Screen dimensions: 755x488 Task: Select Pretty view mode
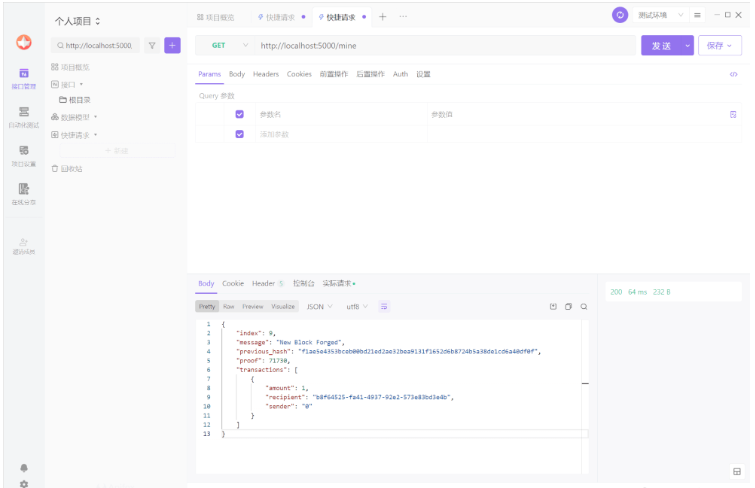click(207, 306)
